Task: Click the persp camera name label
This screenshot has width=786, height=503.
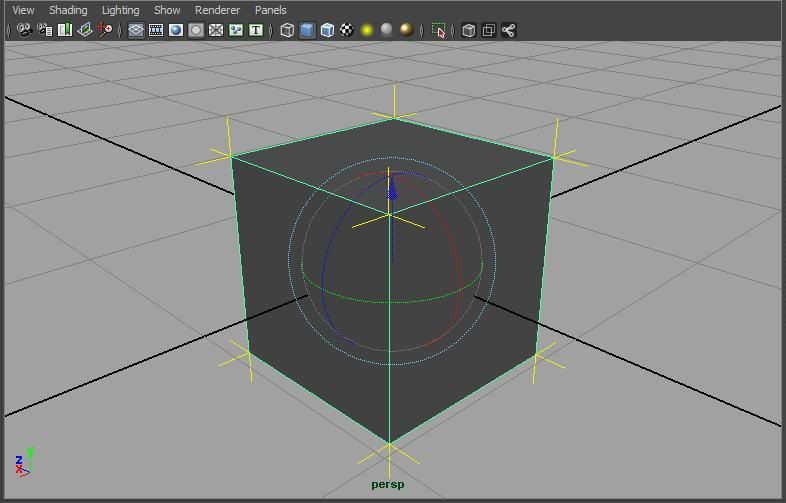Action: click(x=388, y=484)
